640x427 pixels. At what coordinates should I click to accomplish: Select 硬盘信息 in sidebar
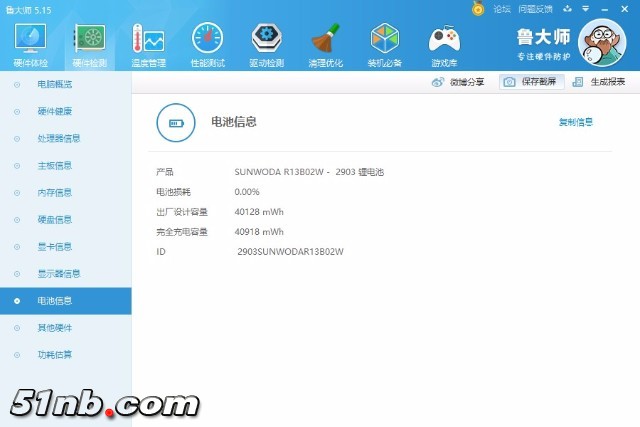pos(66,220)
